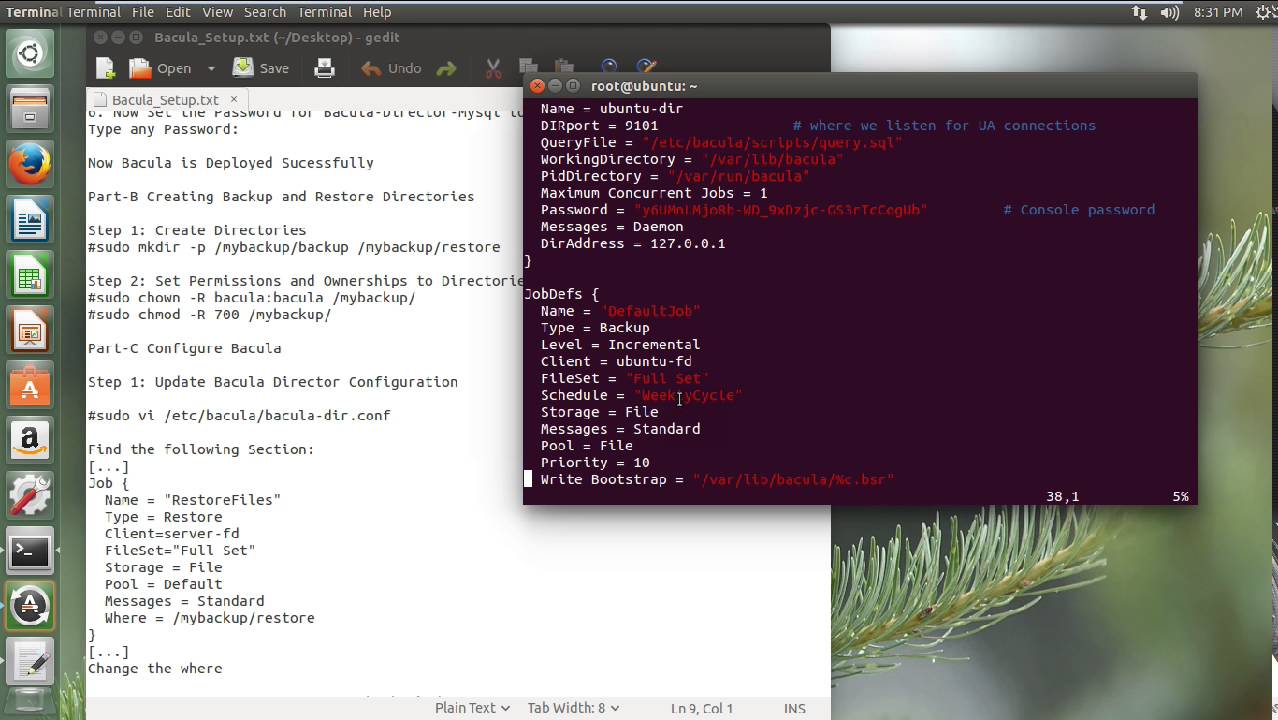Screen dimensions: 1278x720
Task: Click the Schedule = WeeklyCycle line in terminal
Action: tap(641, 395)
